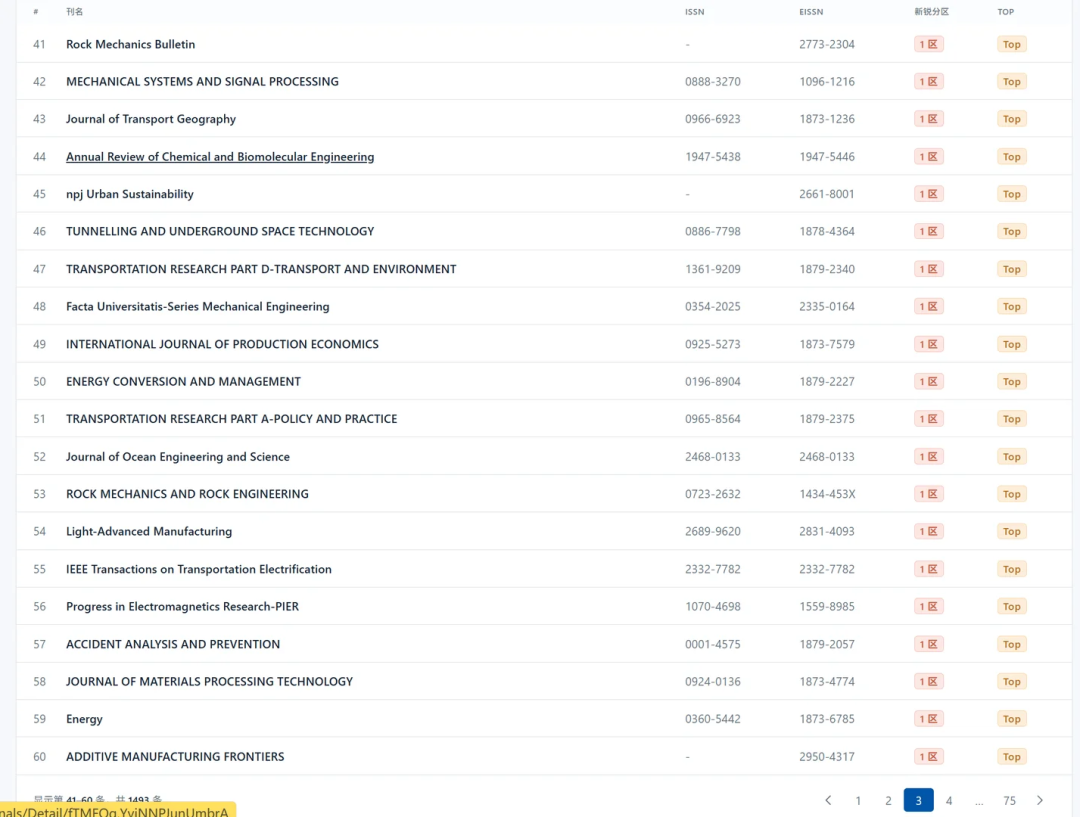Screen dimensions: 1080x817
Task: Click EISSN 2773-2304 cell
Action: coord(827,44)
